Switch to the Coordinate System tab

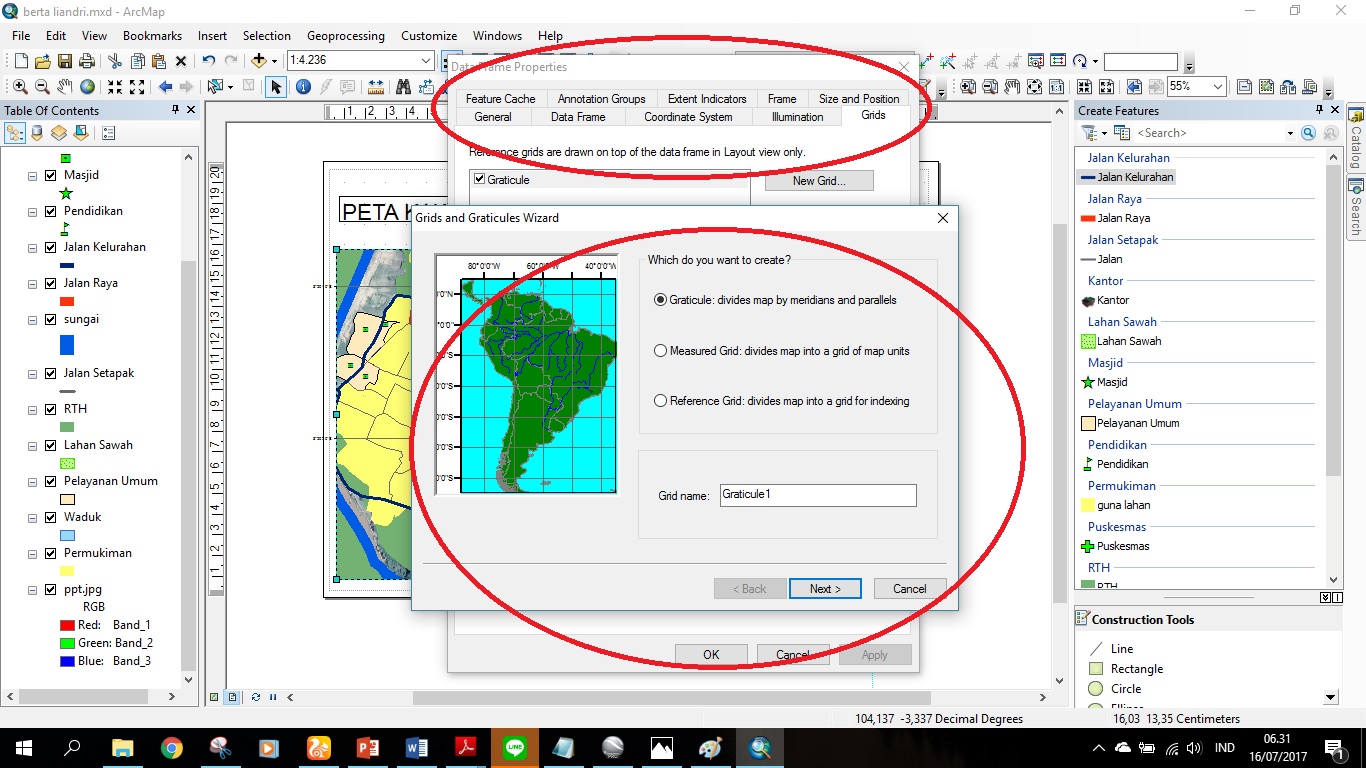coord(688,116)
